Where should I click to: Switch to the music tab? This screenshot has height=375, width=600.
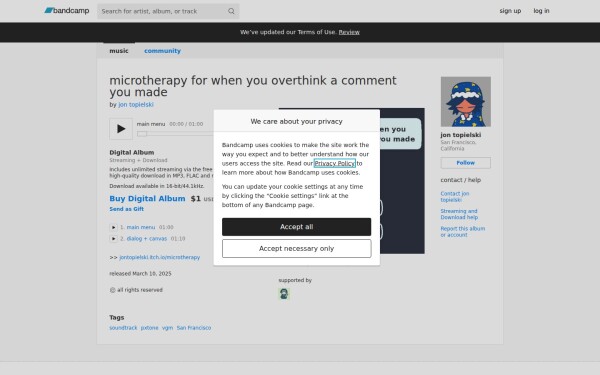coord(119,51)
